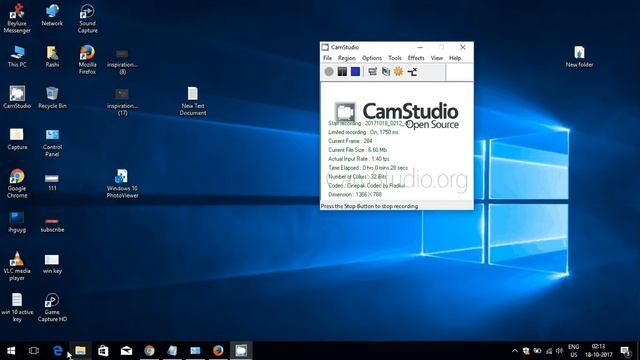This screenshot has width=640, height=360.
Task: Select the Network desktop icon
Action: pos(52,16)
